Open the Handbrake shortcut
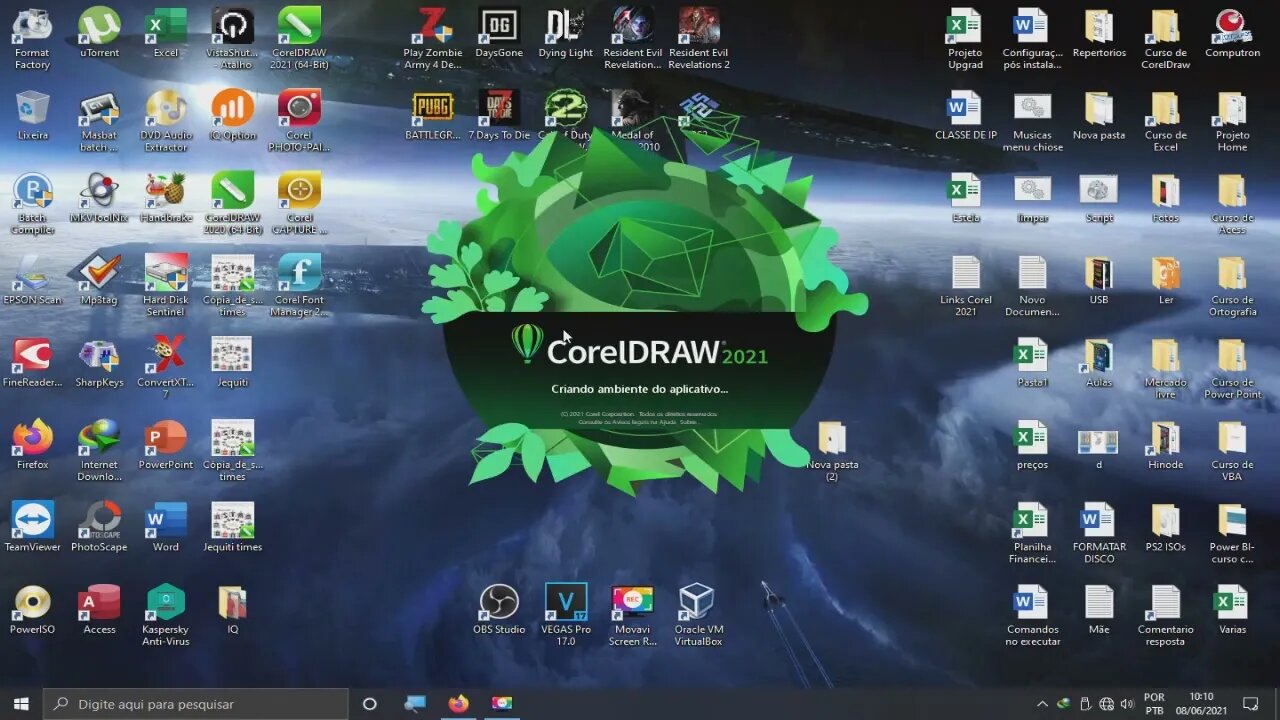The image size is (1280, 720). click(x=166, y=197)
